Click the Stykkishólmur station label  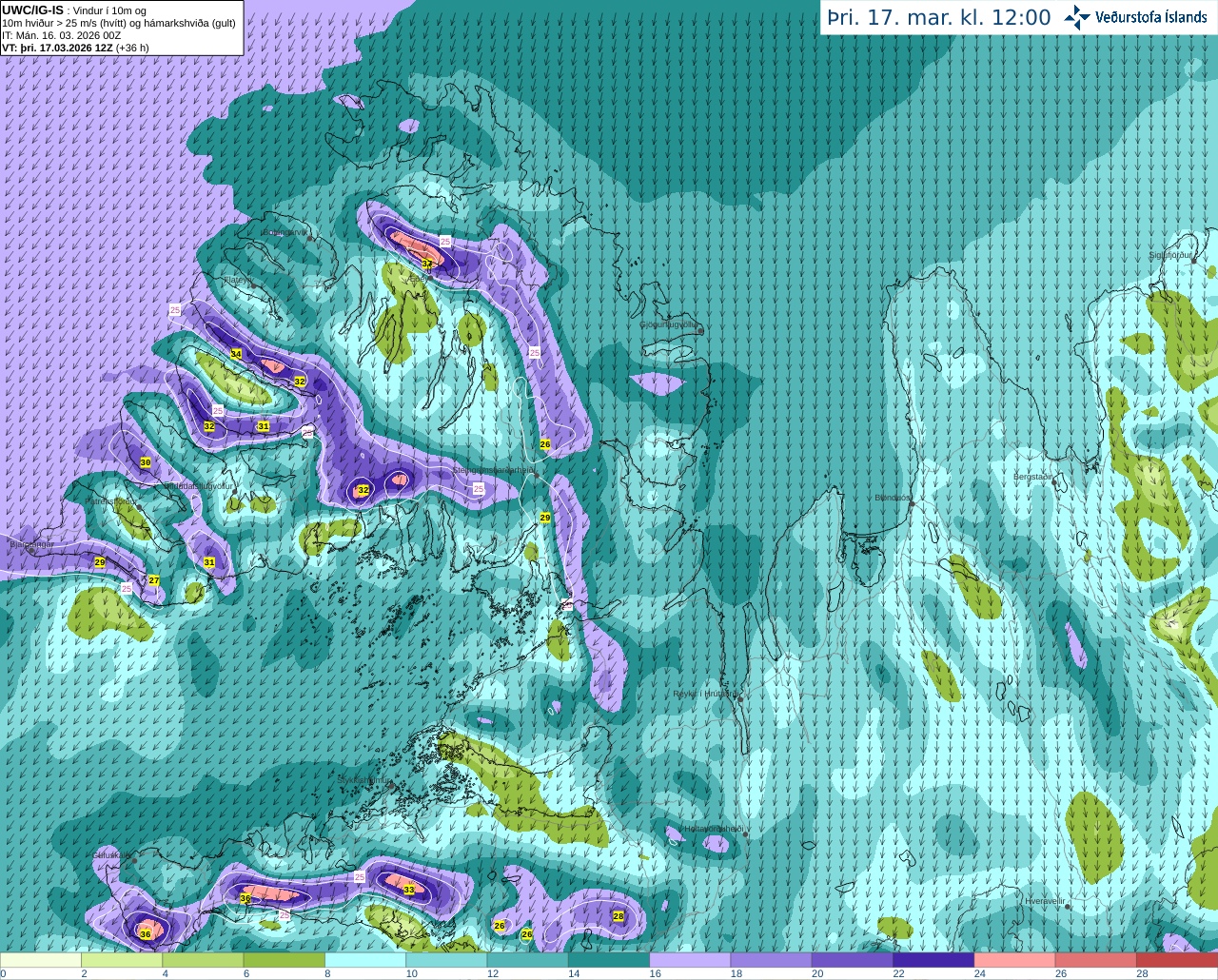(364, 780)
